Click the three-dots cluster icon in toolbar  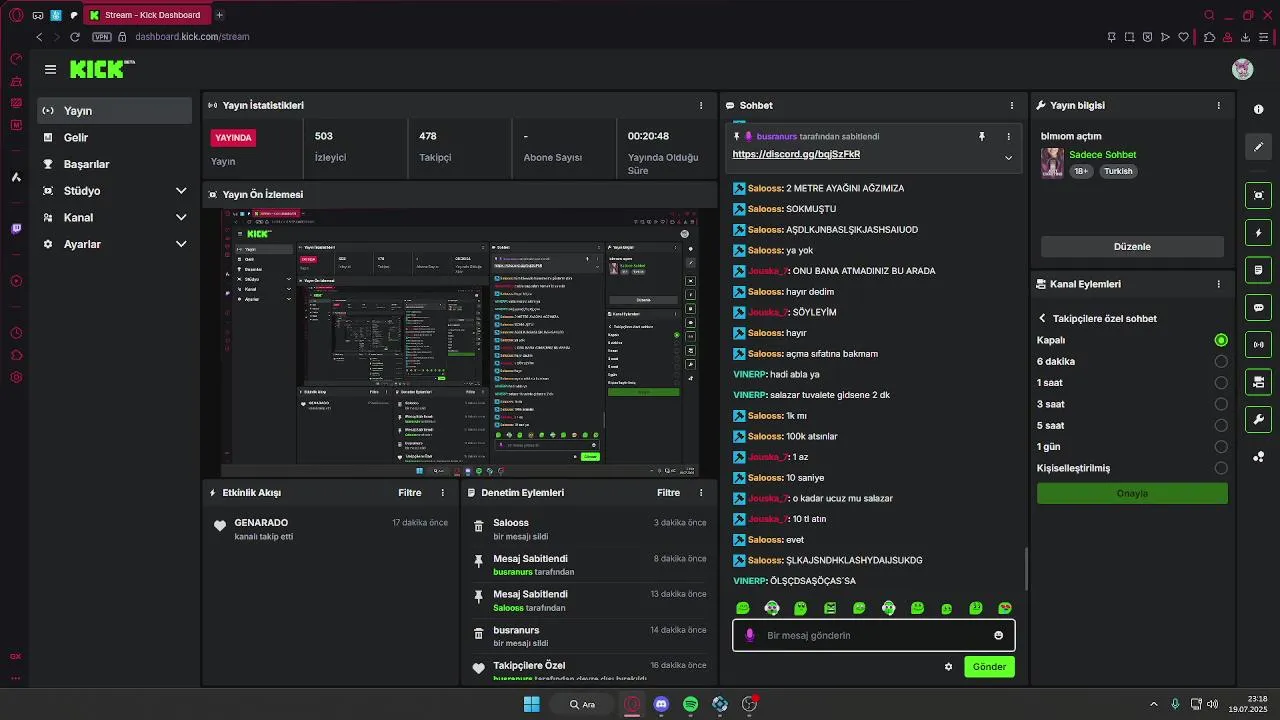[1258, 457]
